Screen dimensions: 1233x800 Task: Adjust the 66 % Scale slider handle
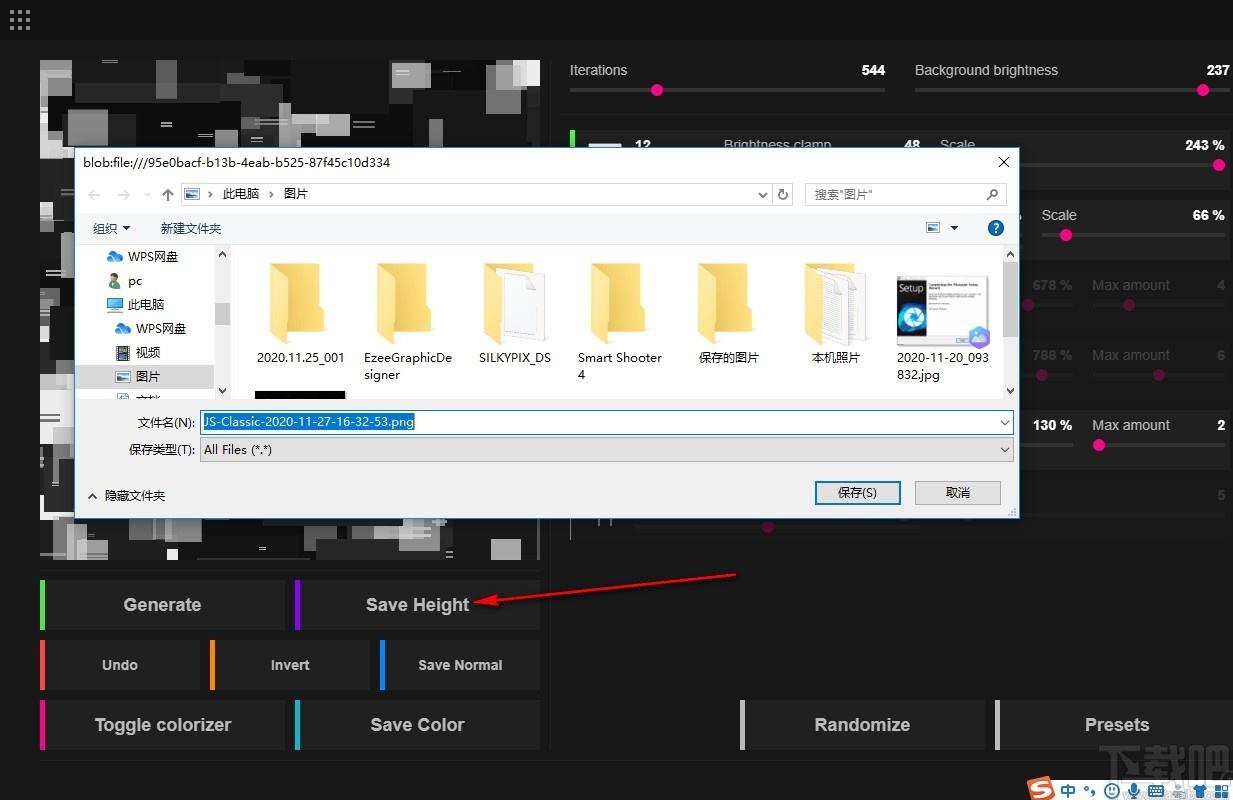point(1066,235)
